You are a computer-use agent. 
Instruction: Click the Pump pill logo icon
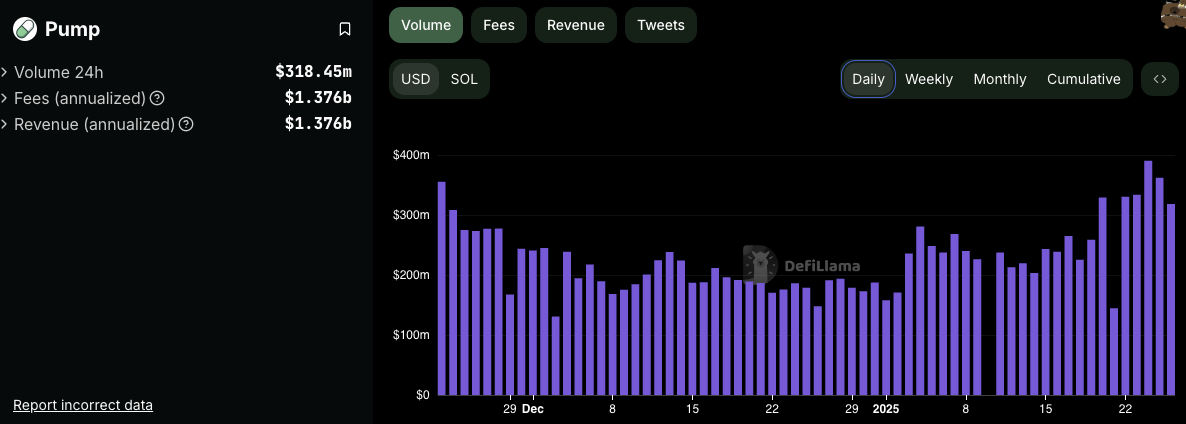[25, 29]
